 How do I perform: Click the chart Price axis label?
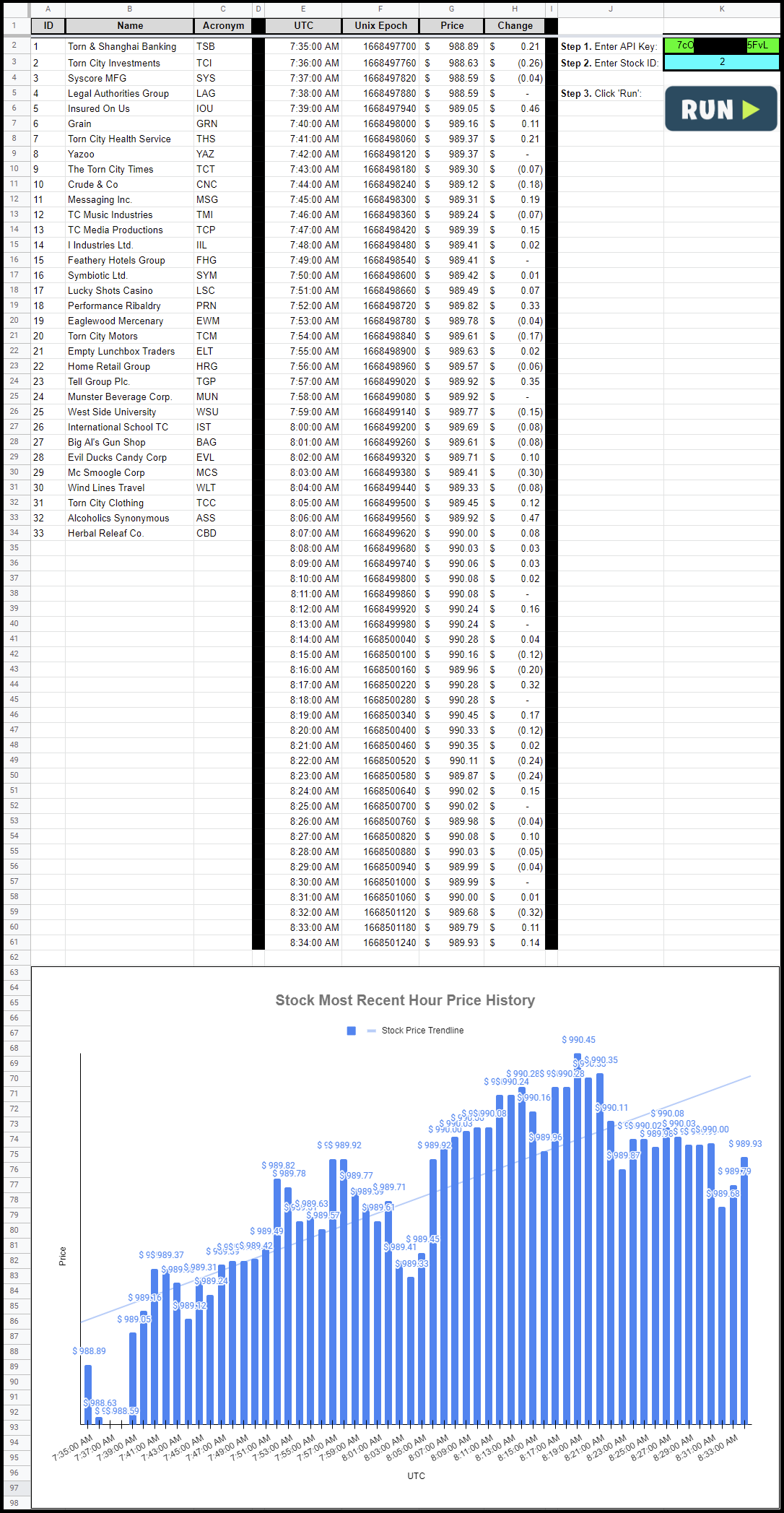pyautogui.click(x=62, y=1256)
